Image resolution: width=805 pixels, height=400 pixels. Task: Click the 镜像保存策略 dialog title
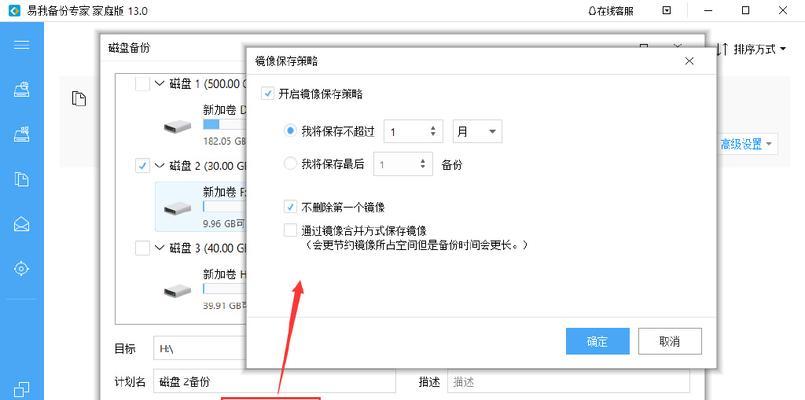(x=286, y=61)
